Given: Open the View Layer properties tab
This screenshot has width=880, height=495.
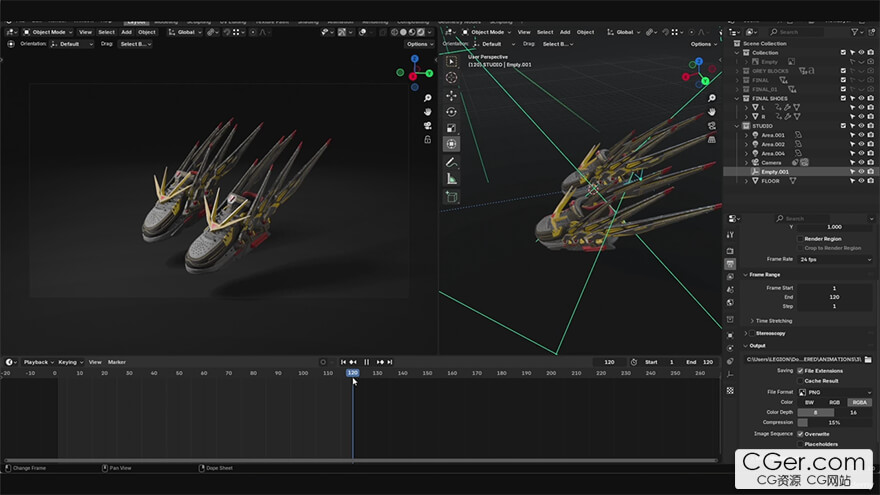Looking at the screenshot, I should click(730, 277).
